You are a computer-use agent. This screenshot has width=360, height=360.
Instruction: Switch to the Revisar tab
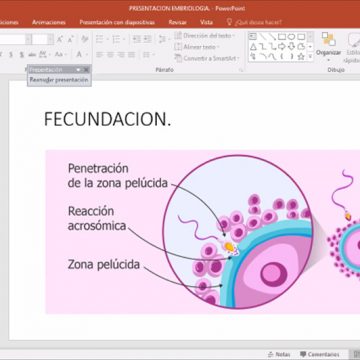(x=177, y=22)
